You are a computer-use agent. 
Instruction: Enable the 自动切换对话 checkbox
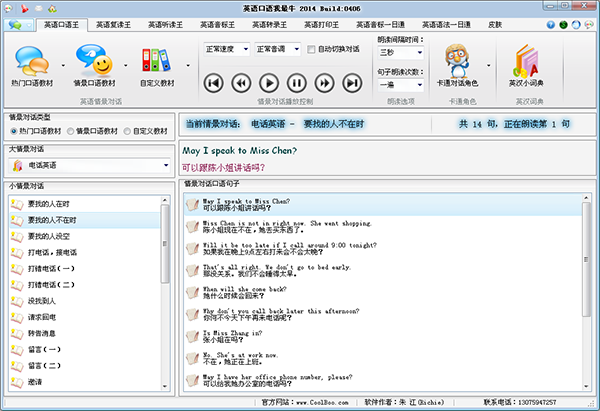311,48
